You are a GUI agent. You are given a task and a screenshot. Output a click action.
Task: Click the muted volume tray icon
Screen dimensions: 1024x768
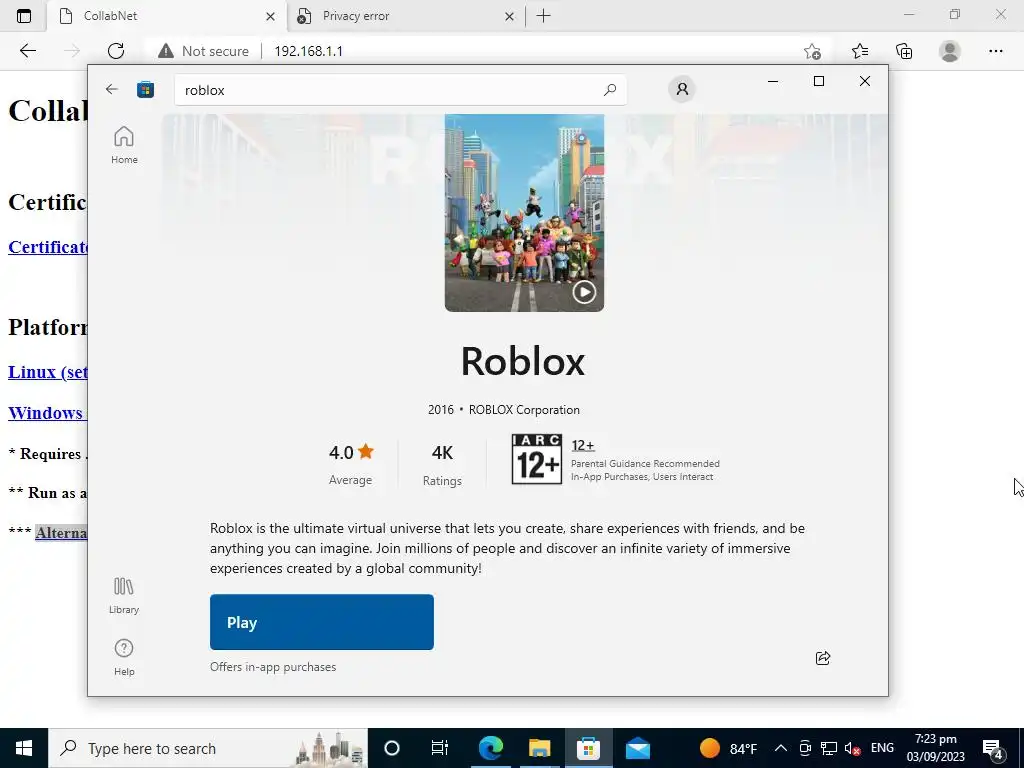click(x=852, y=748)
